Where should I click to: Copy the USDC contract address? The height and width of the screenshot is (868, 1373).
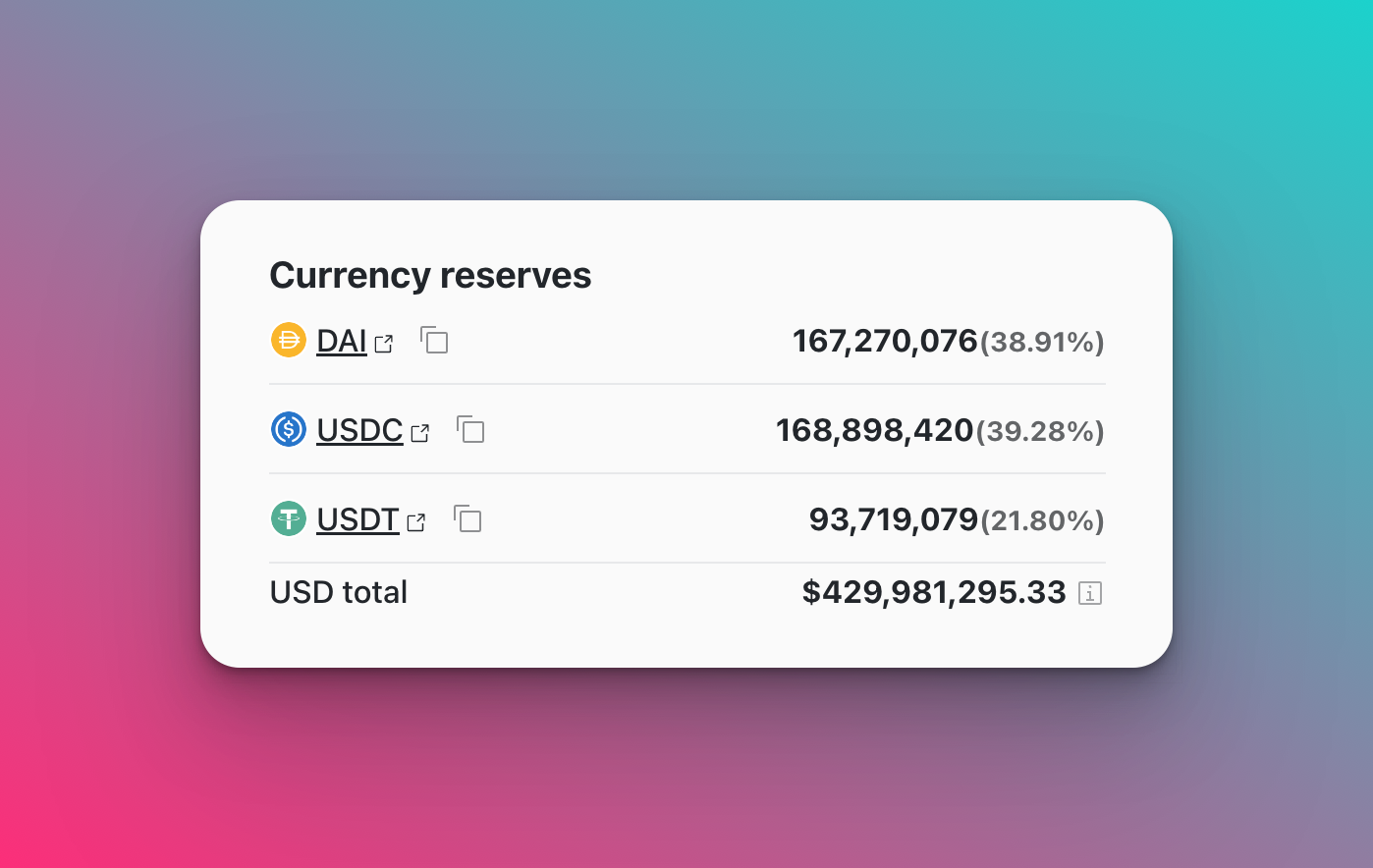click(x=470, y=429)
